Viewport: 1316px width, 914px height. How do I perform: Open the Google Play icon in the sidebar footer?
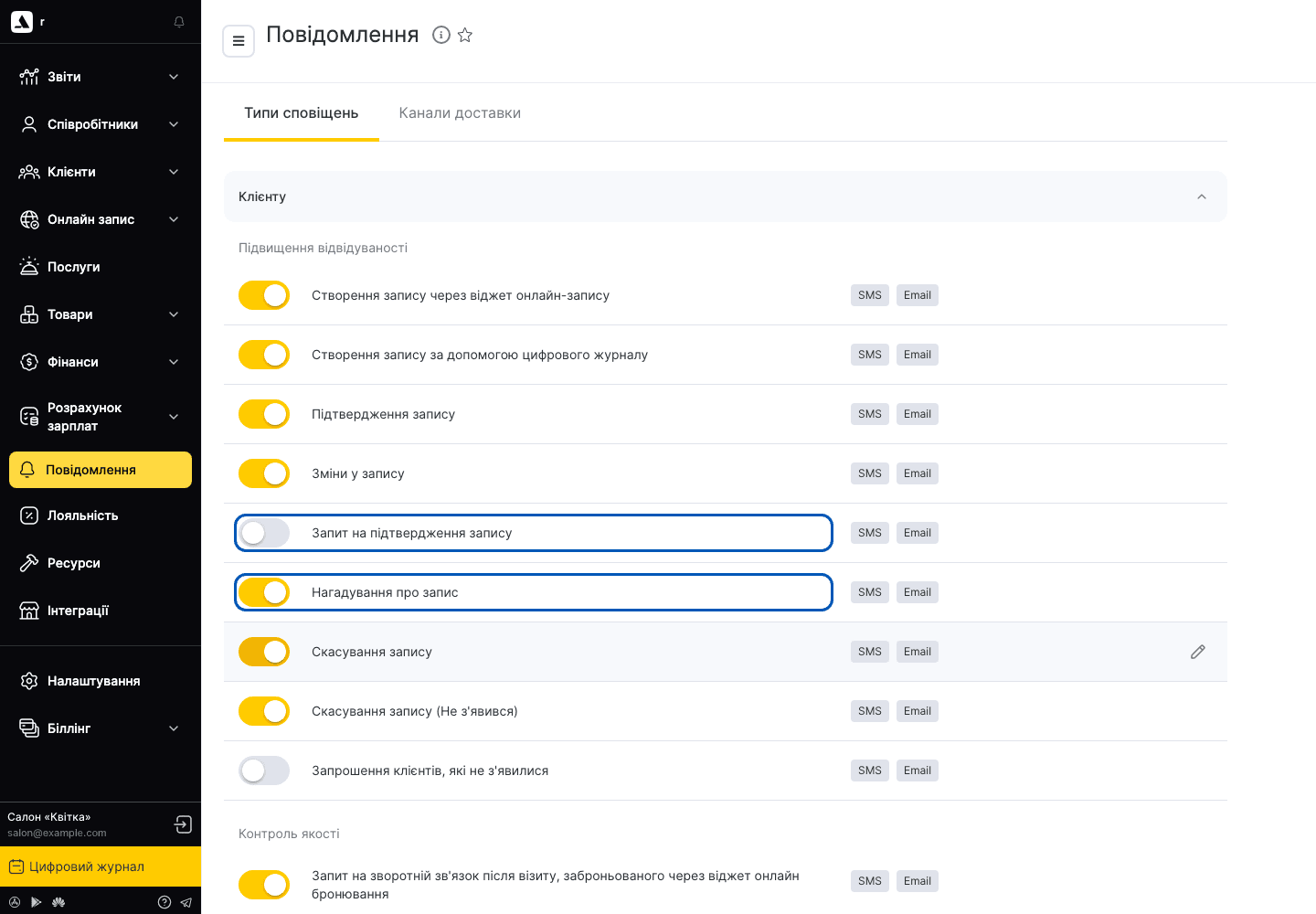point(37,902)
